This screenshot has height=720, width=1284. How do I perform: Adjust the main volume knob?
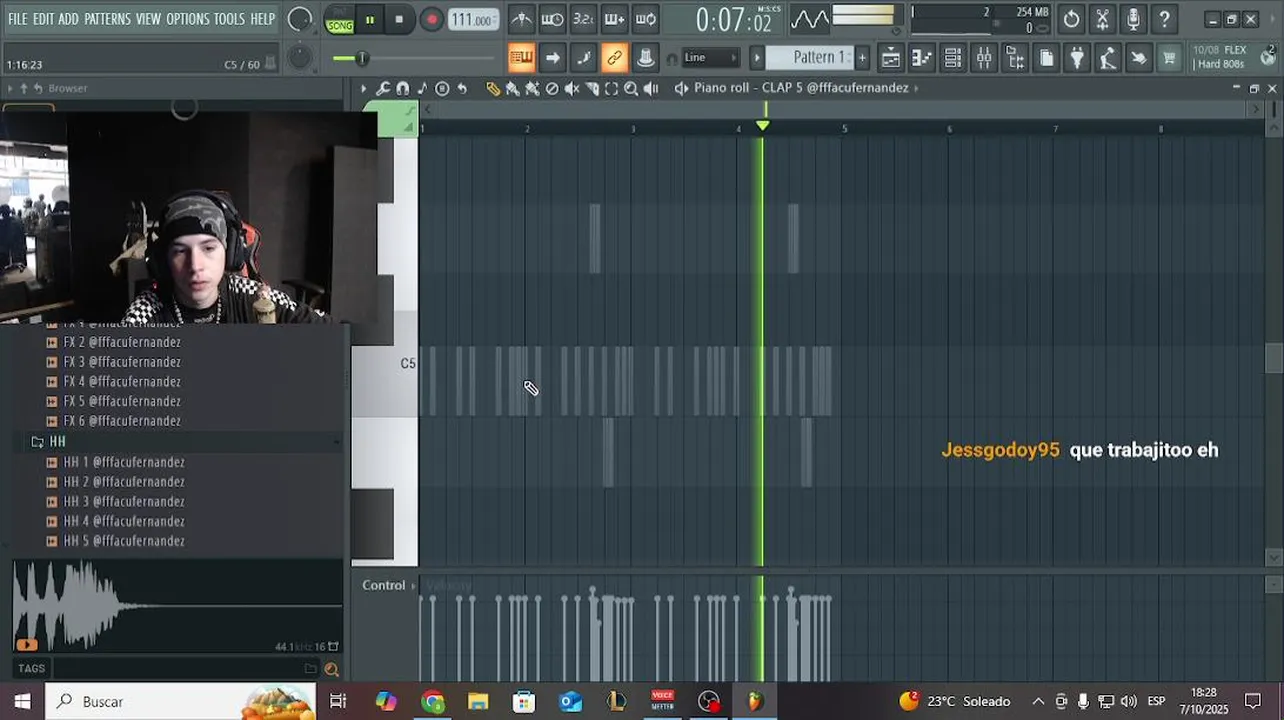coord(299,19)
